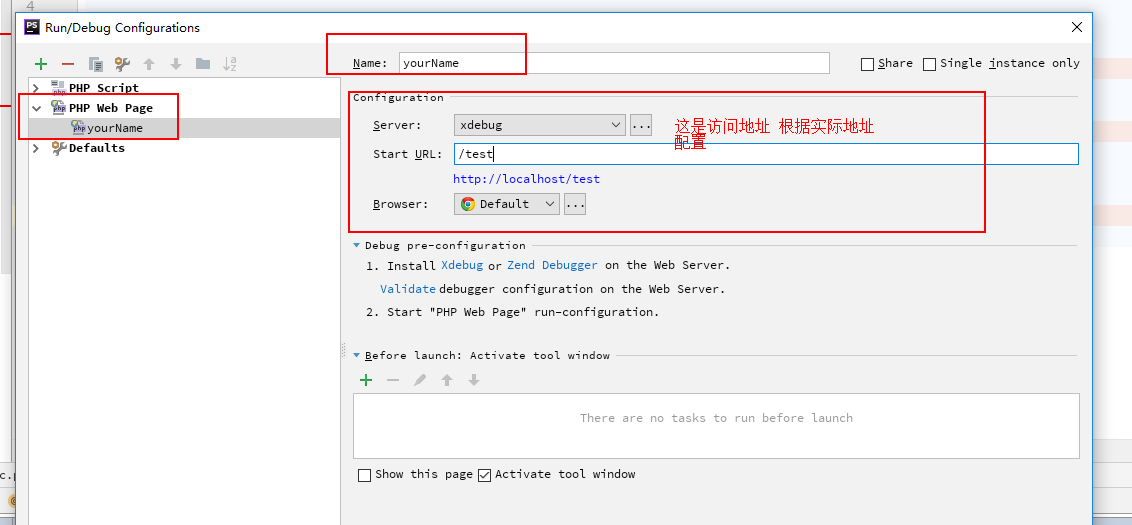Select the yourName configuration in tree
The width and height of the screenshot is (1132, 525).
[x=114, y=128]
